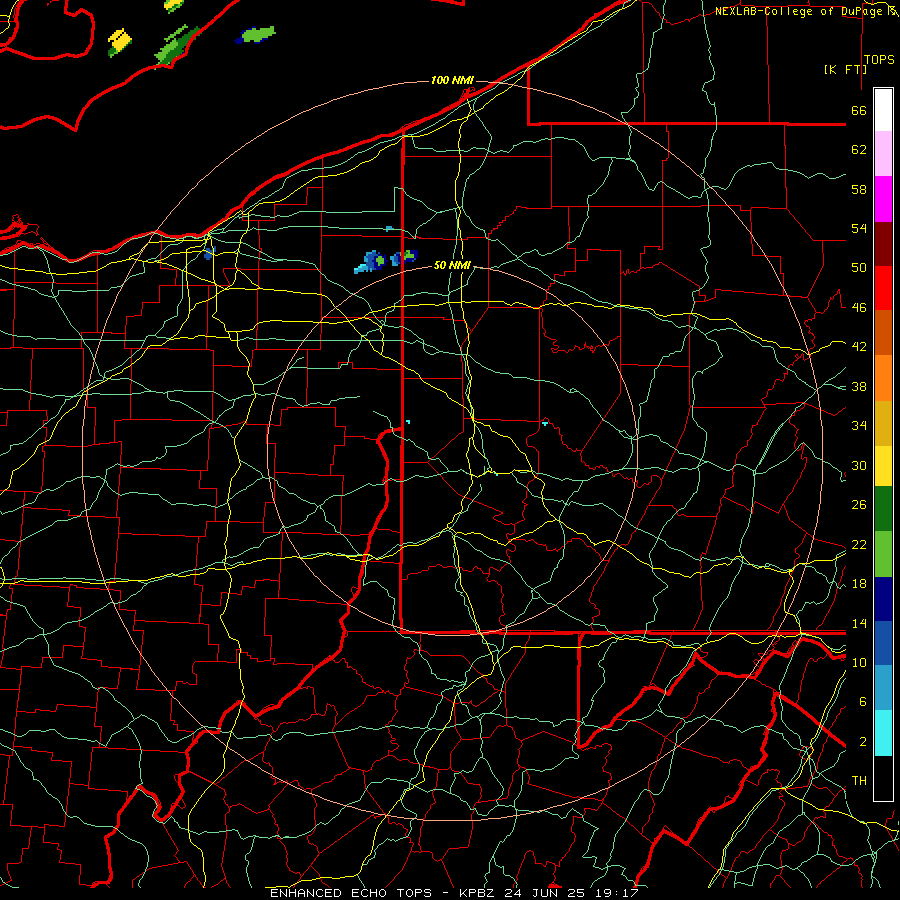The height and width of the screenshot is (900, 900).
Task: Click the orange 38-42 K FT swatch
Action: 883,378
